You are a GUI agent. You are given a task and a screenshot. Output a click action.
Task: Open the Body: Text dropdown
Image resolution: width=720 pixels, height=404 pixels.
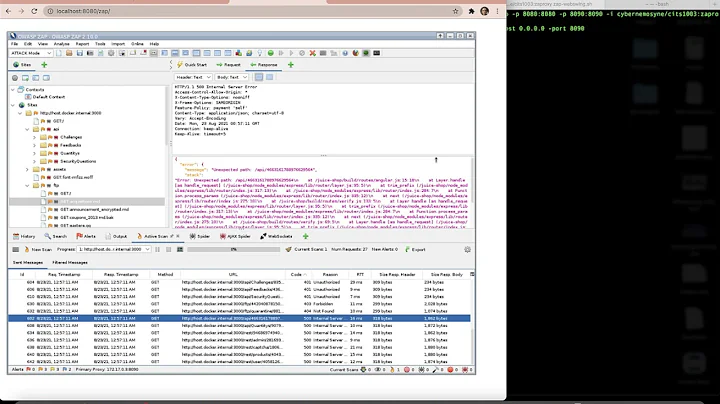[231, 77]
